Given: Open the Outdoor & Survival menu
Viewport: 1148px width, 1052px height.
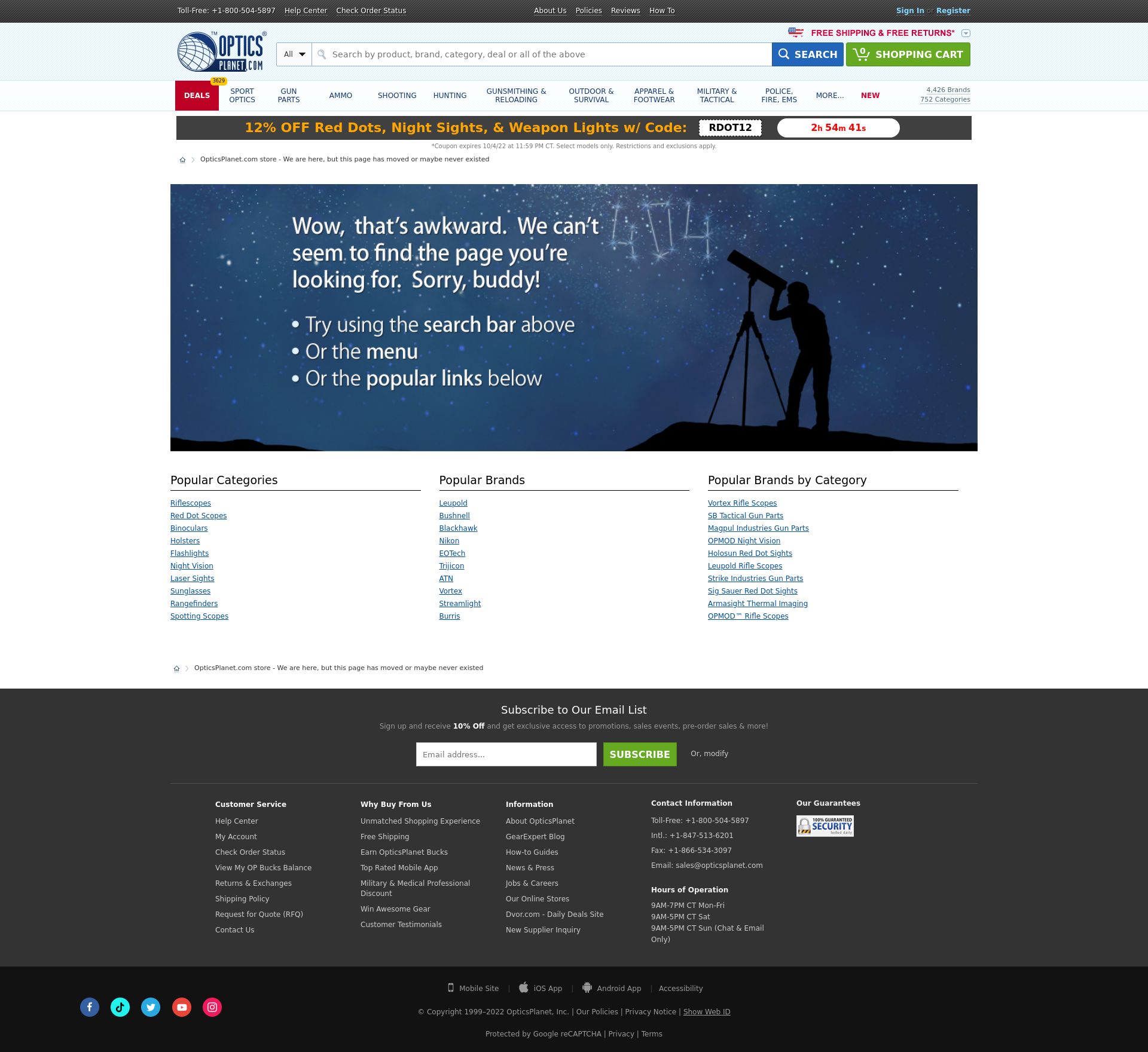Looking at the screenshot, I should (591, 96).
